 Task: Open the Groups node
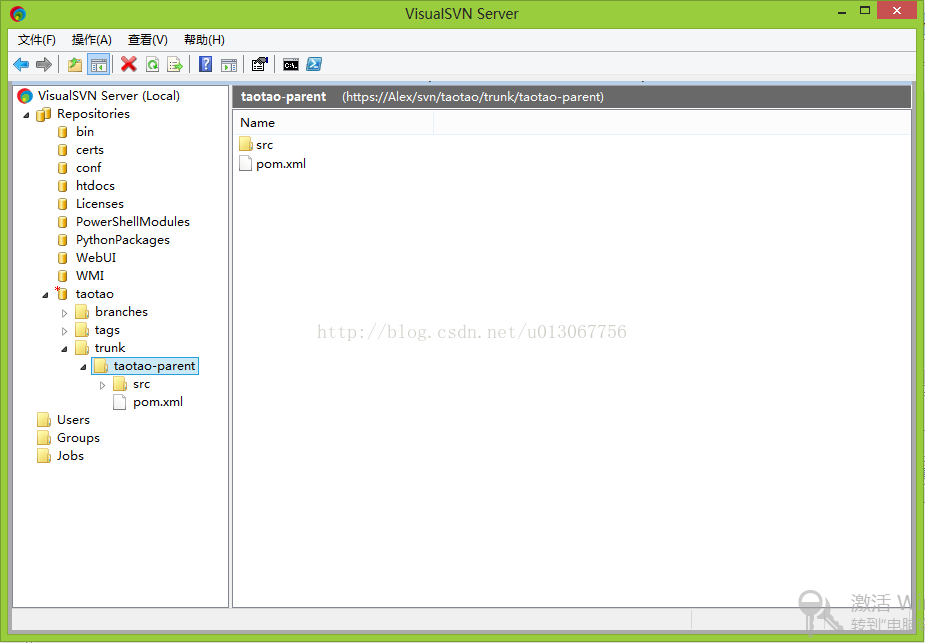(x=78, y=438)
